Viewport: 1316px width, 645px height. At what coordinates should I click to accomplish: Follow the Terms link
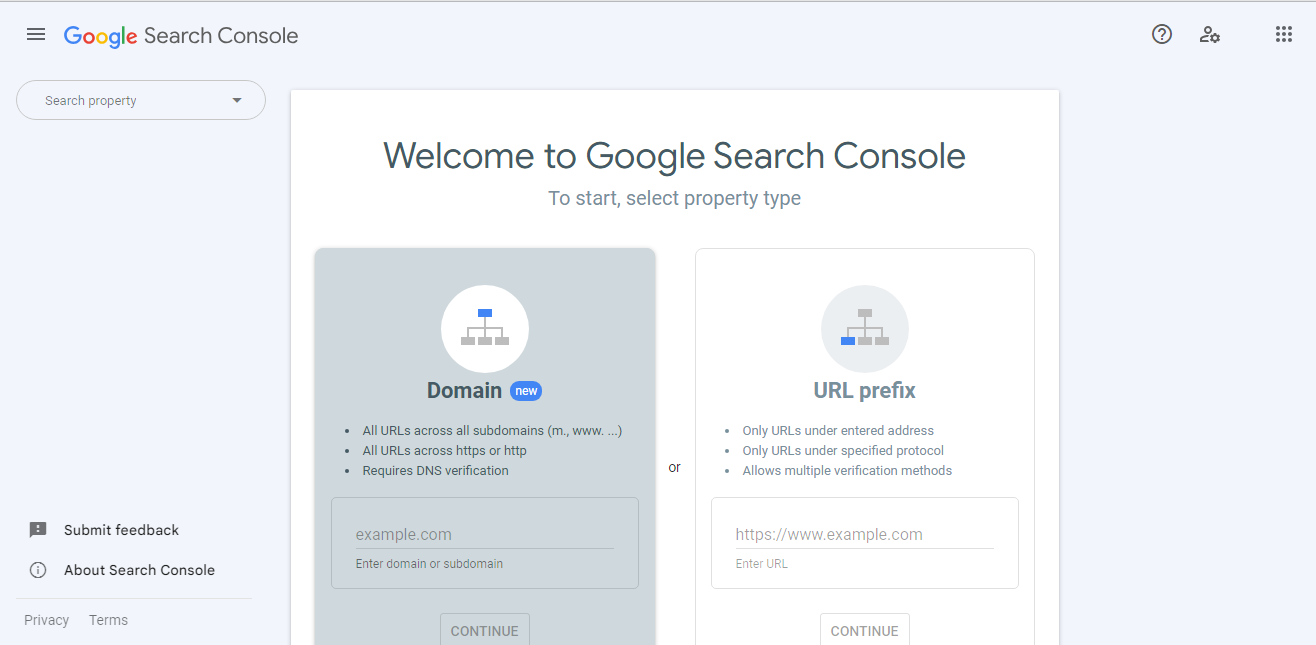108,620
